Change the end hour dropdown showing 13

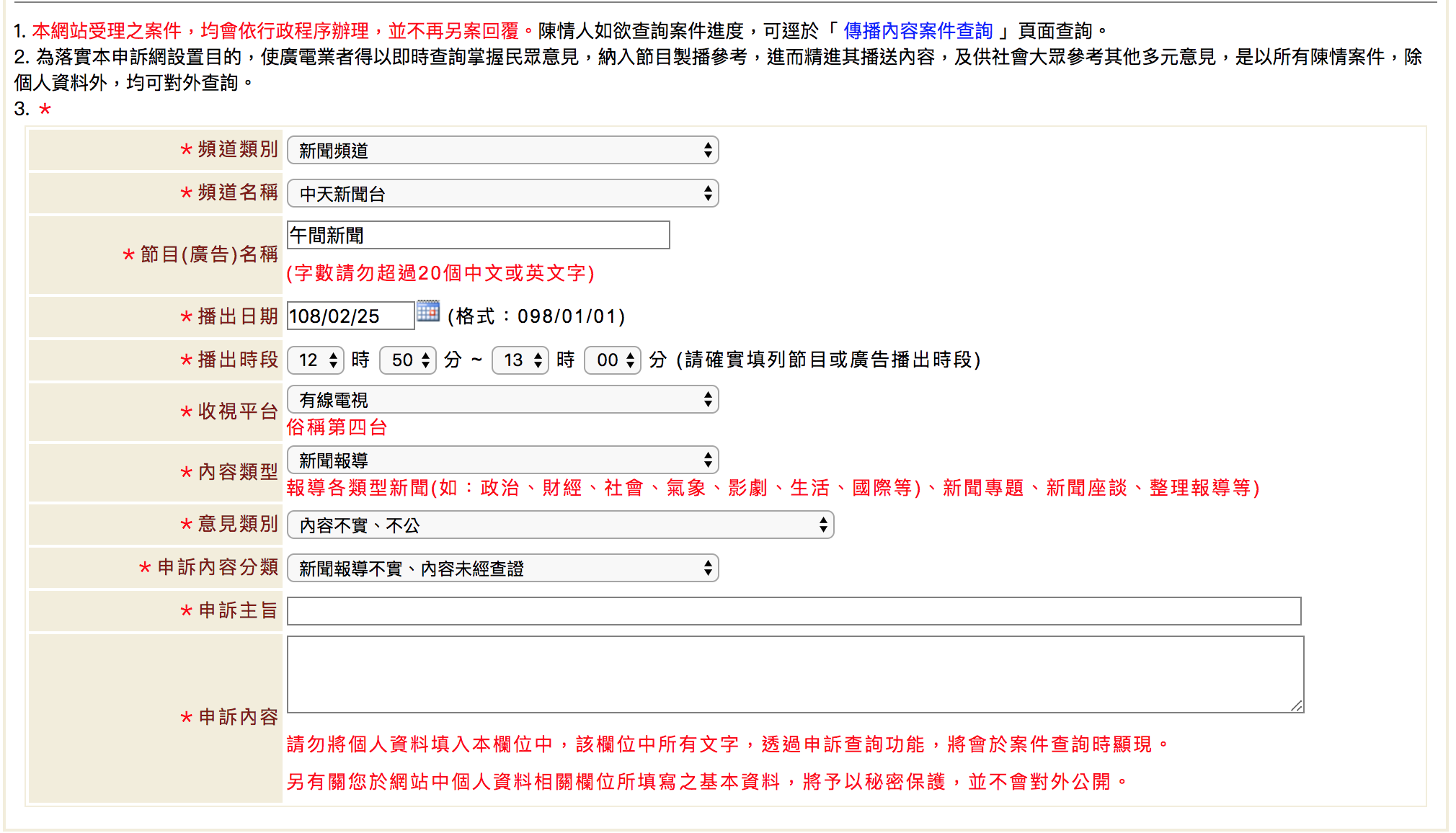520,360
